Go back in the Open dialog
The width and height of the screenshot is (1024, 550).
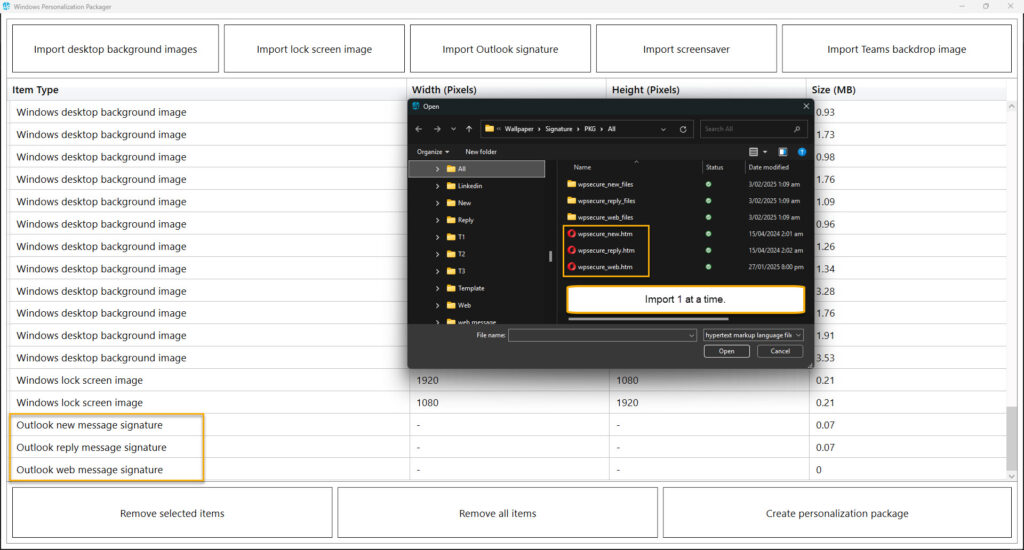[419, 129]
